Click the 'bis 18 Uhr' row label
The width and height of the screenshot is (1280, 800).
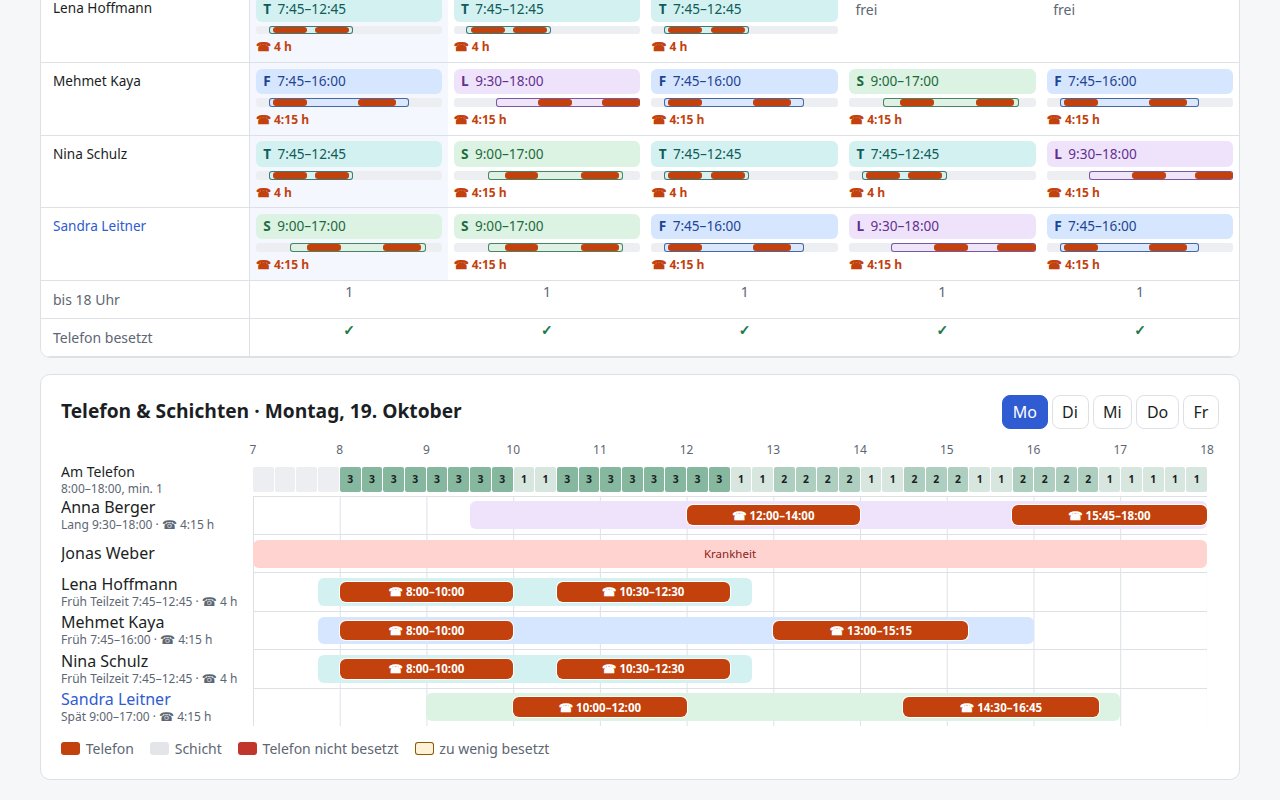click(87, 300)
